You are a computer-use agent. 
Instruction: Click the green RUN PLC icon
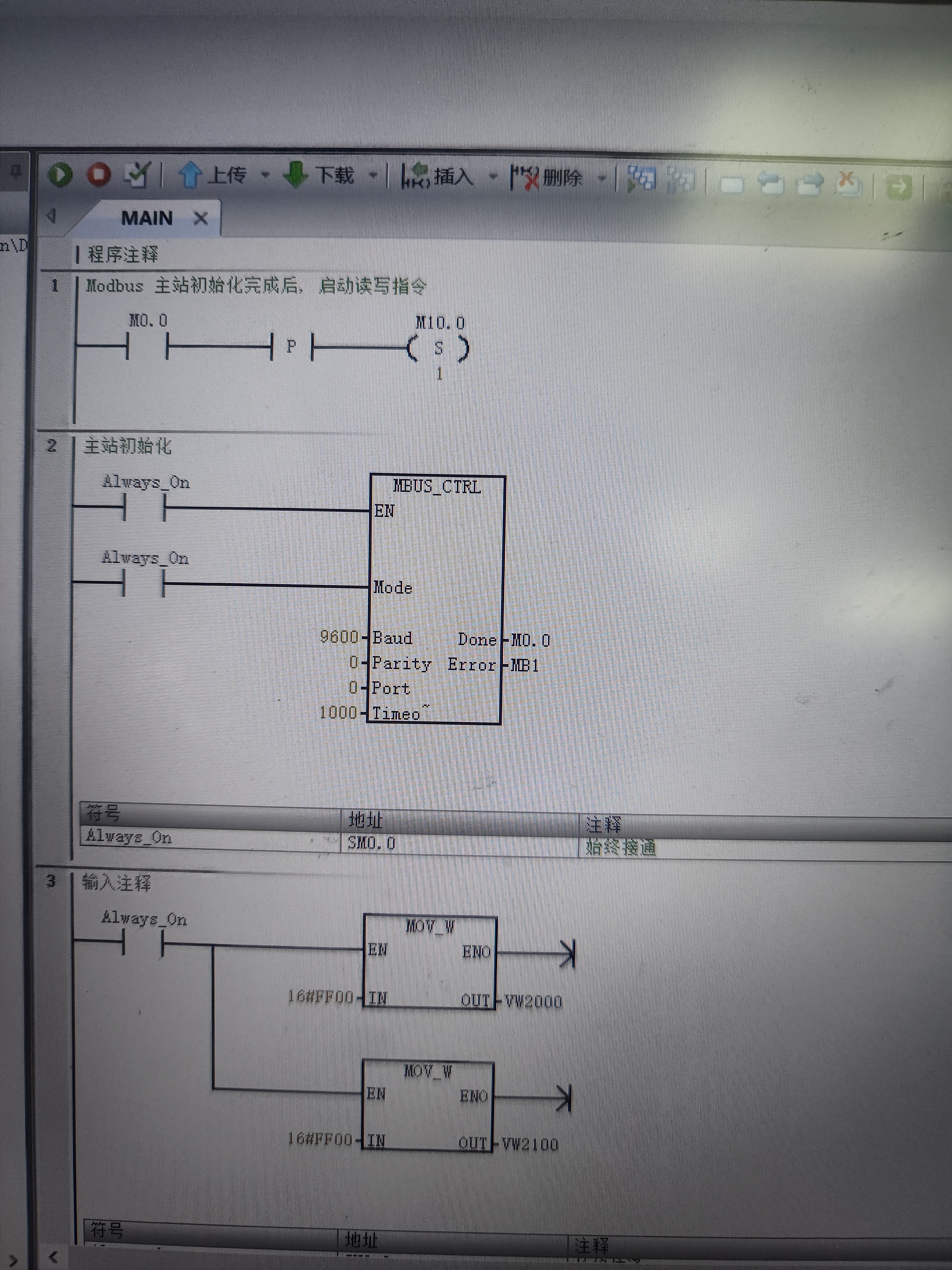coord(60,174)
